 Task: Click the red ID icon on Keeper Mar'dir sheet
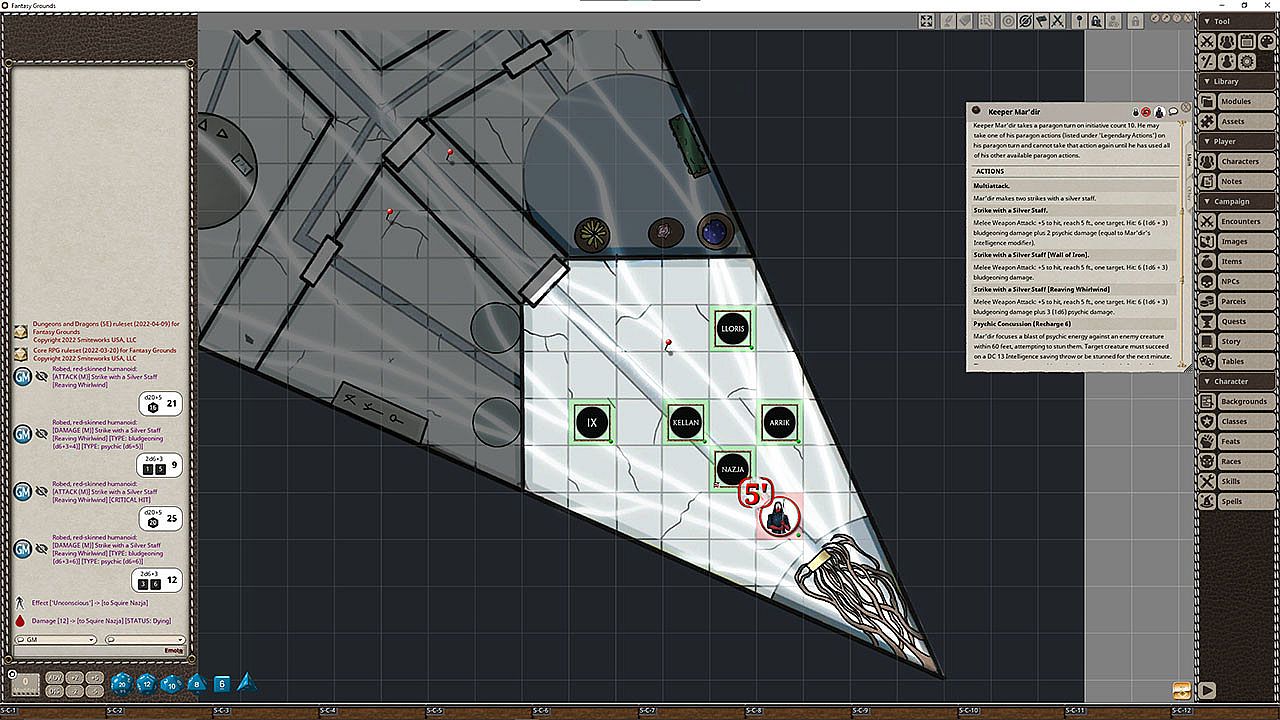click(1147, 112)
